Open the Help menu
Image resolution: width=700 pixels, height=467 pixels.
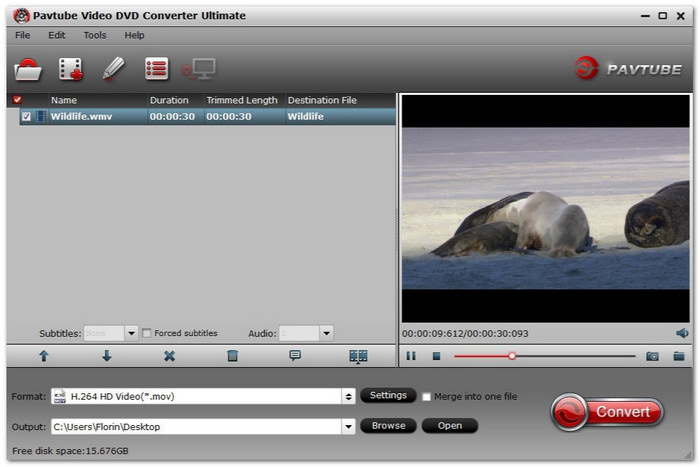point(134,35)
